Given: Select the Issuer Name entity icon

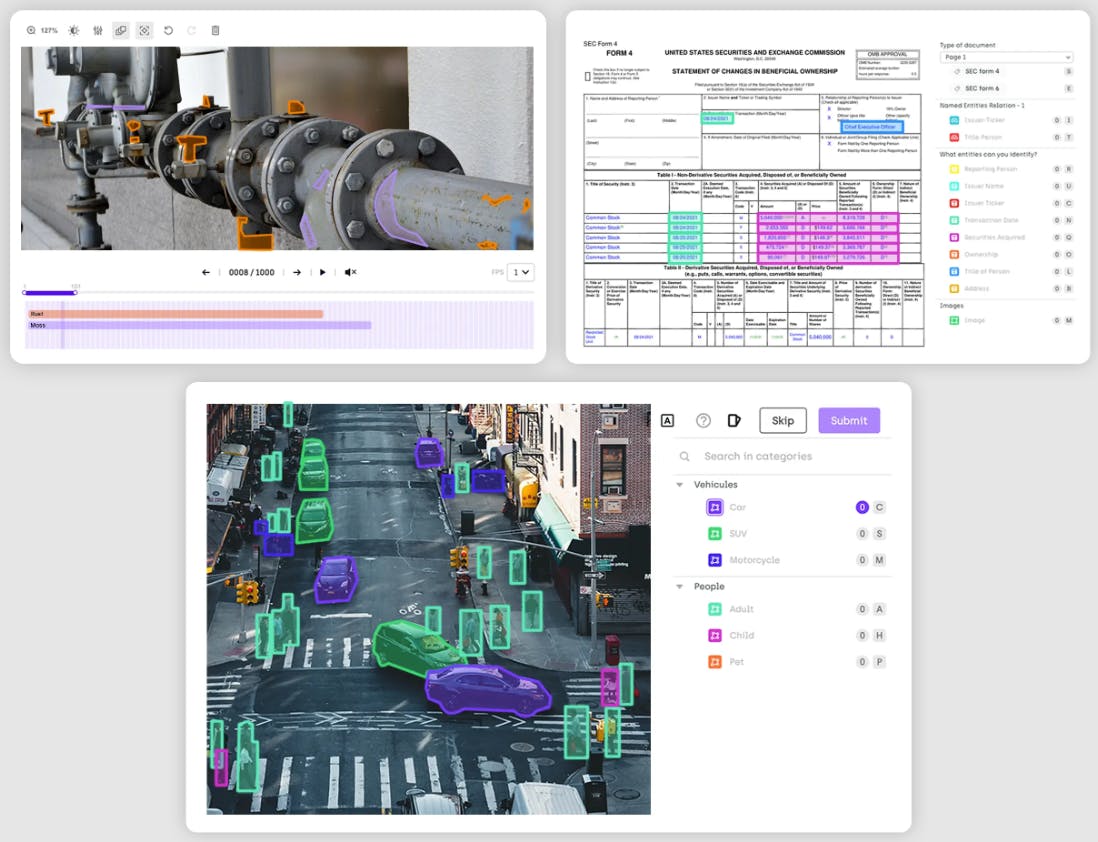Looking at the screenshot, I should tap(954, 186).
